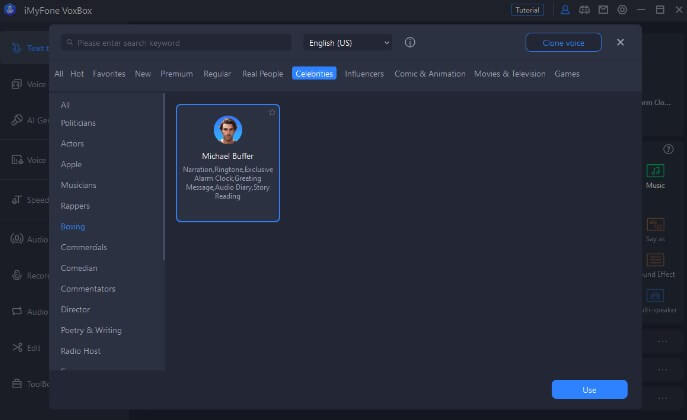Open the Speech icon in left sidebar
Viewport: 687px width, 420px height.
(17, 200)
